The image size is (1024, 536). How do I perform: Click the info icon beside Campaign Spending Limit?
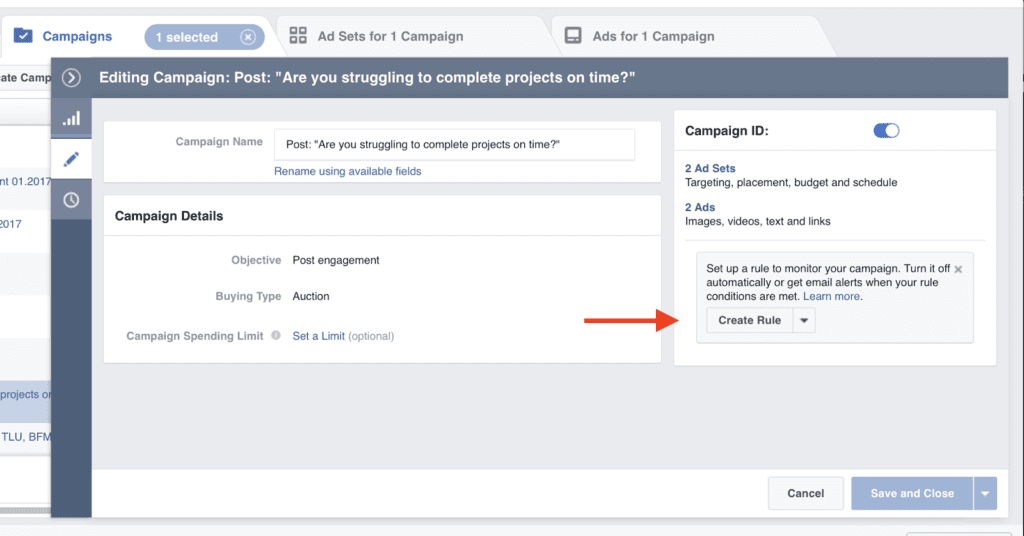coord(274,336)
